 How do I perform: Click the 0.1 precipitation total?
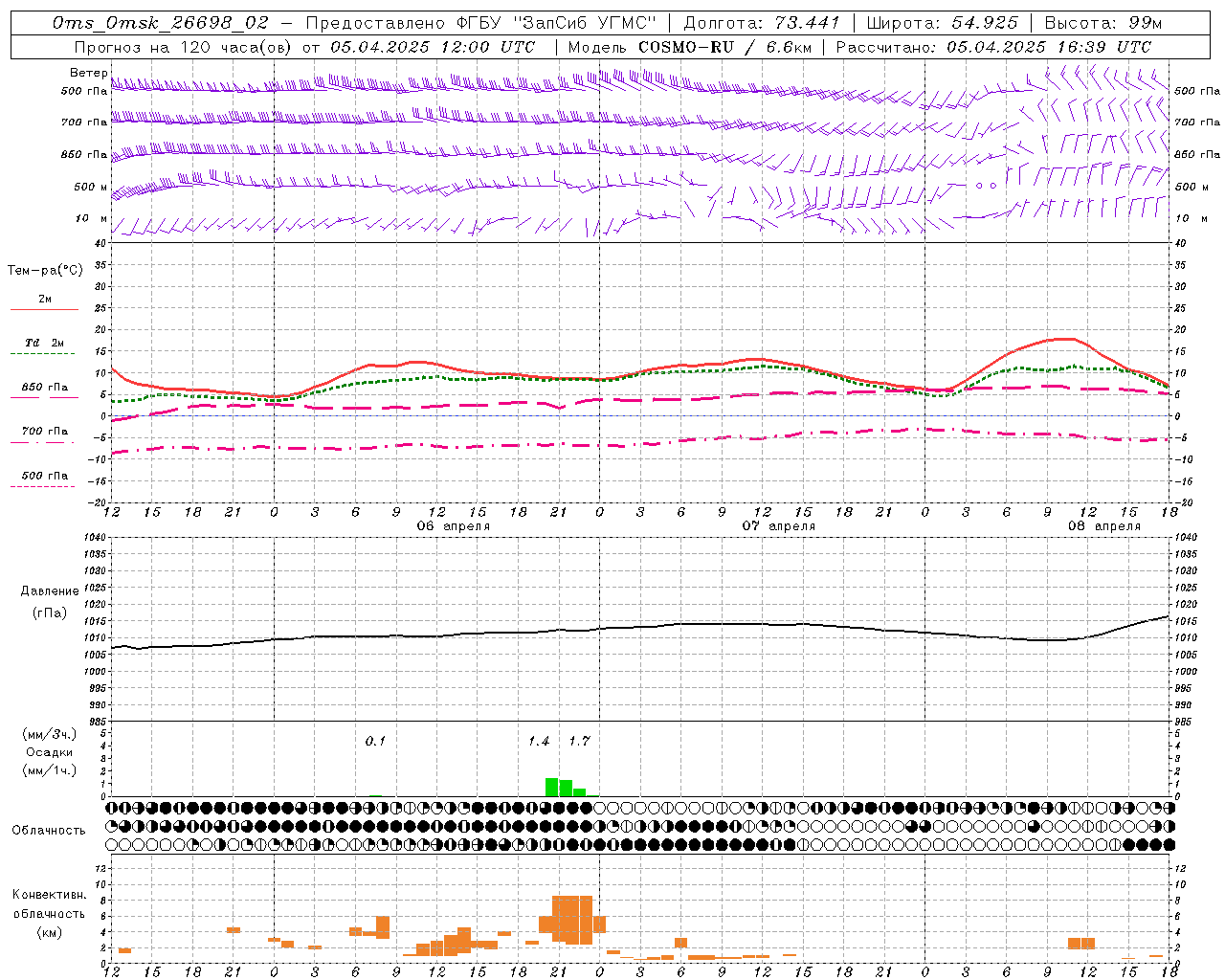(x=375, y=741)
